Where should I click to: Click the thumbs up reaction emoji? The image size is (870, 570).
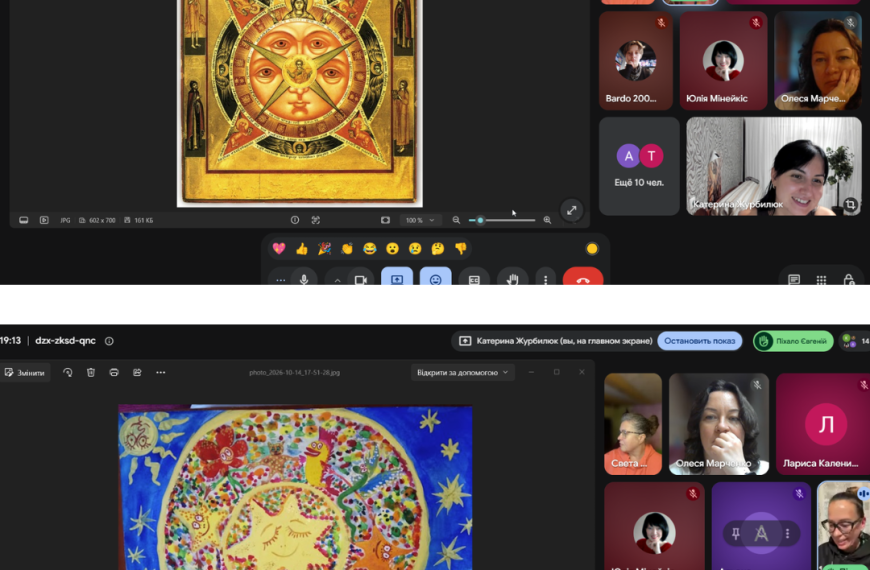click(x=302, y=249)
